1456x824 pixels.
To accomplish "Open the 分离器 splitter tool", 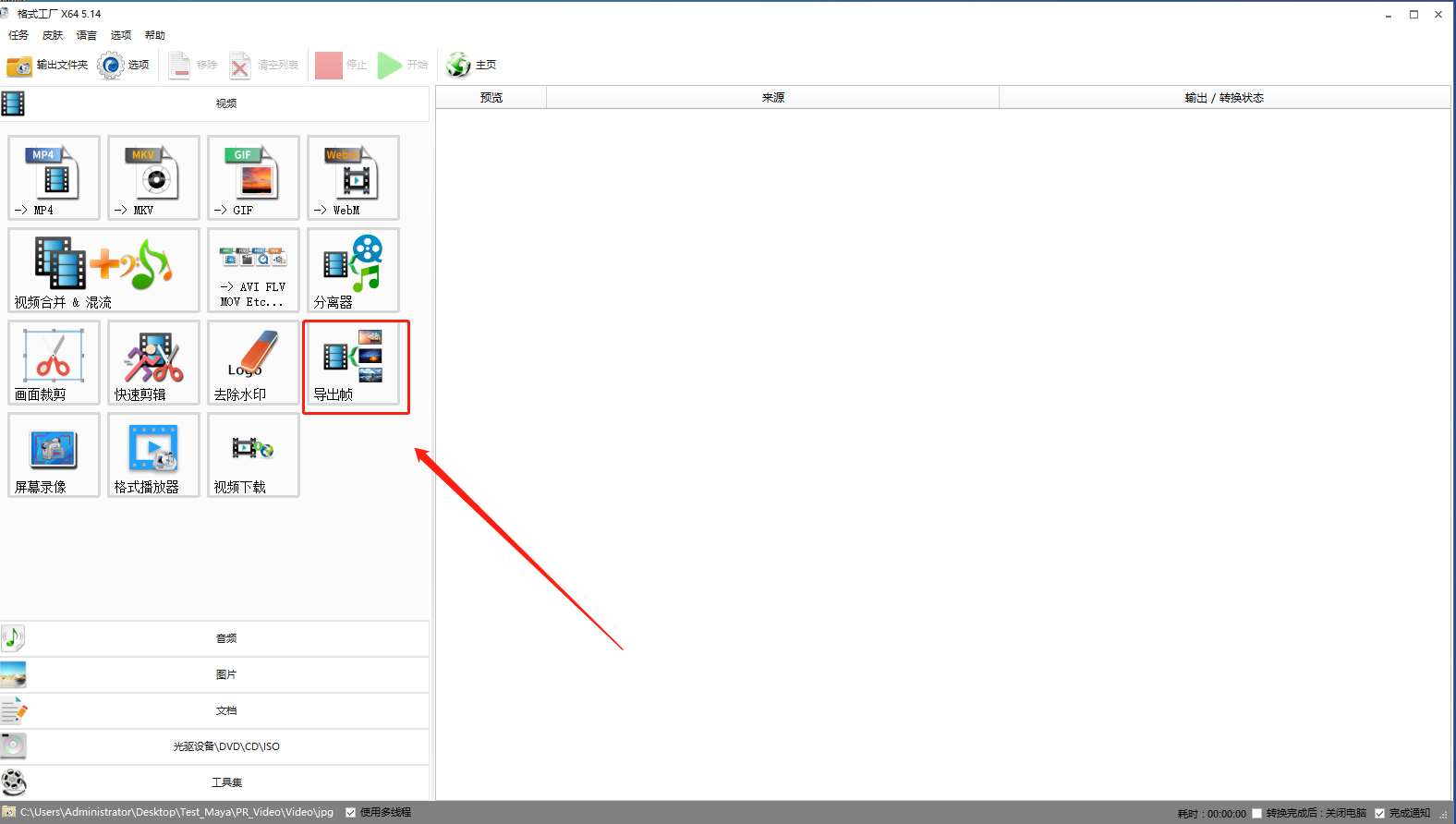I will [353, 270].
